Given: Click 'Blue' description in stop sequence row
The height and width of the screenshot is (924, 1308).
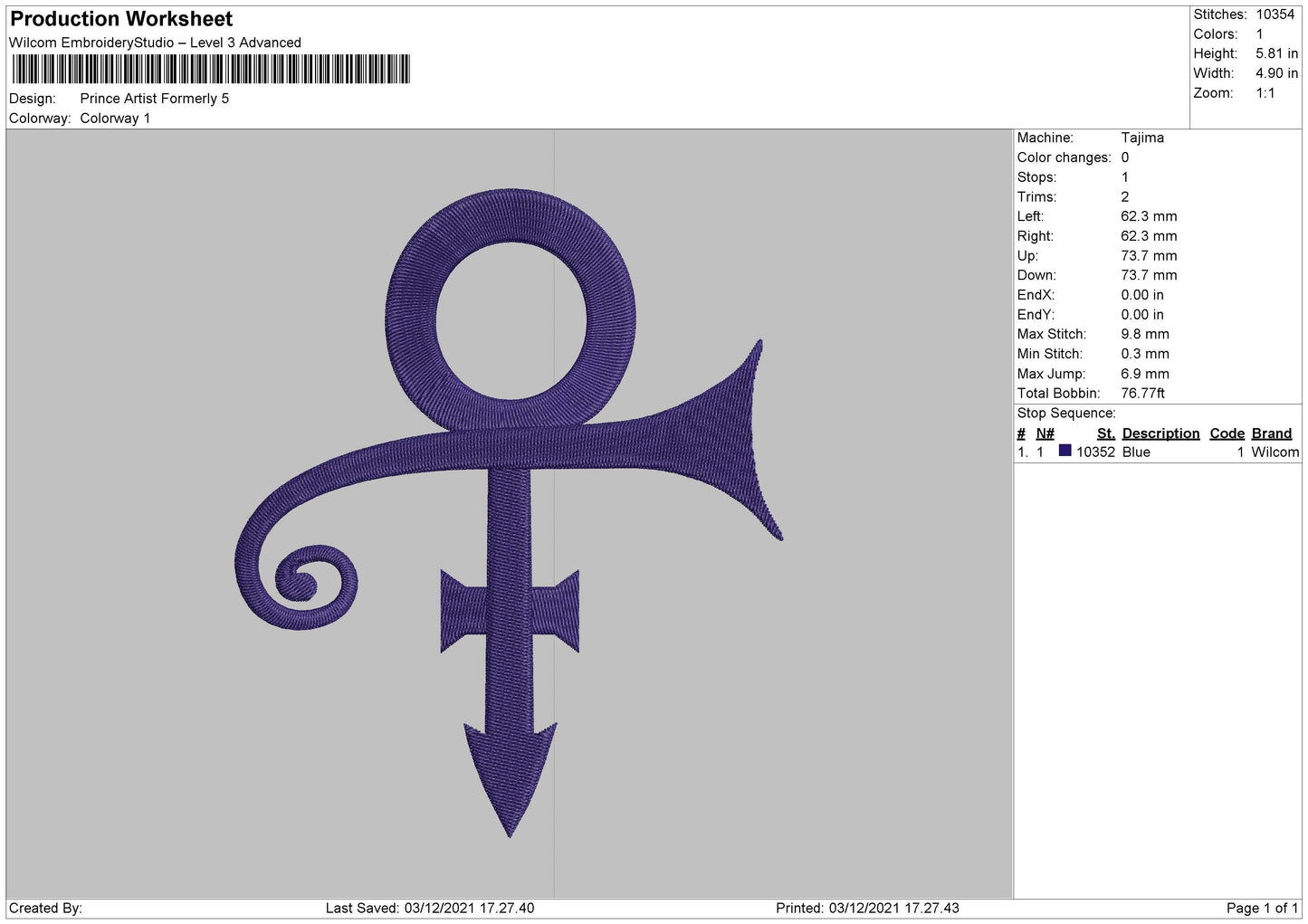Looking at the screenshot, I should pyautogui.click(x=1136, y=452).
